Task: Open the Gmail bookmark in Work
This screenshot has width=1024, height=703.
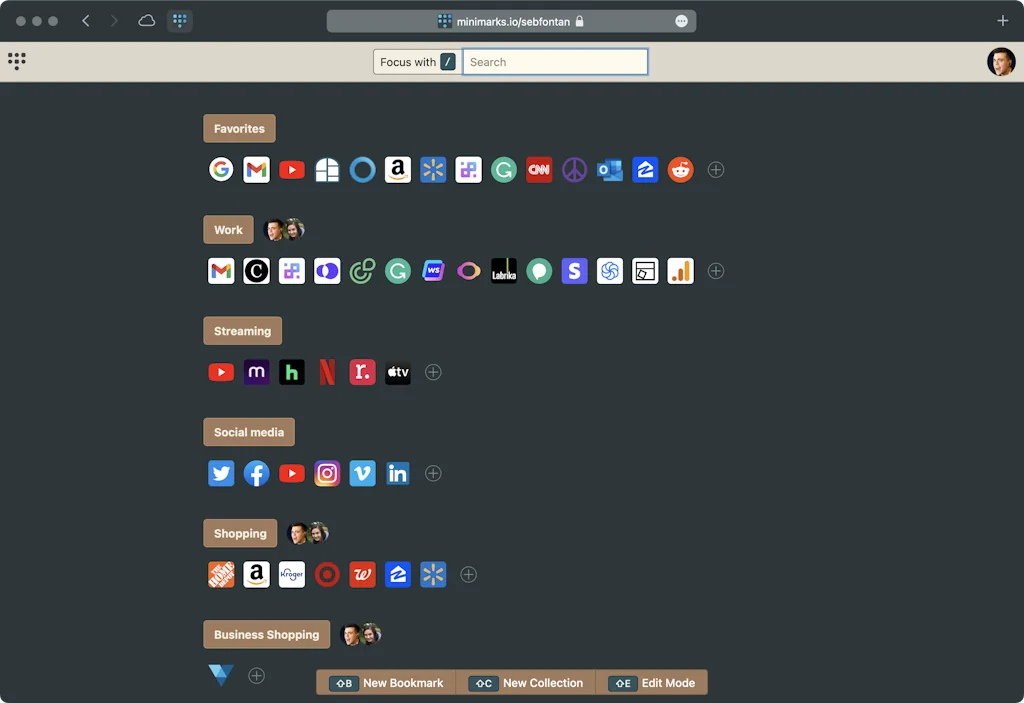Action: tap(221, 271)
